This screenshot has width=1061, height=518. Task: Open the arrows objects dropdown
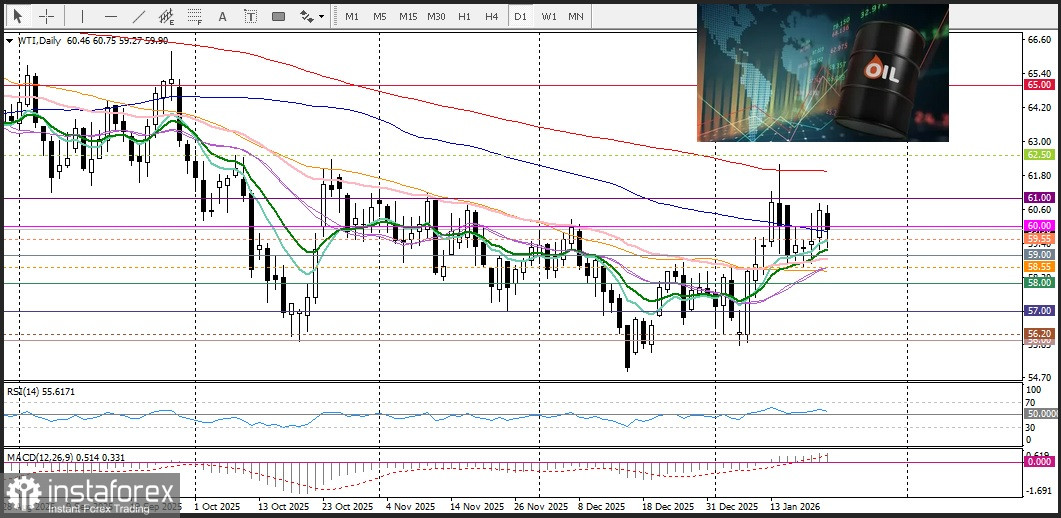click(312, 16)
